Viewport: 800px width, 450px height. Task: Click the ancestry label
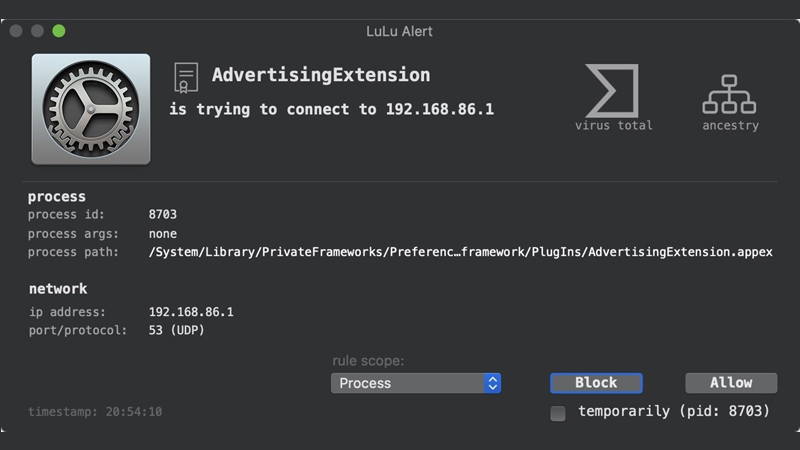(730, 126)
